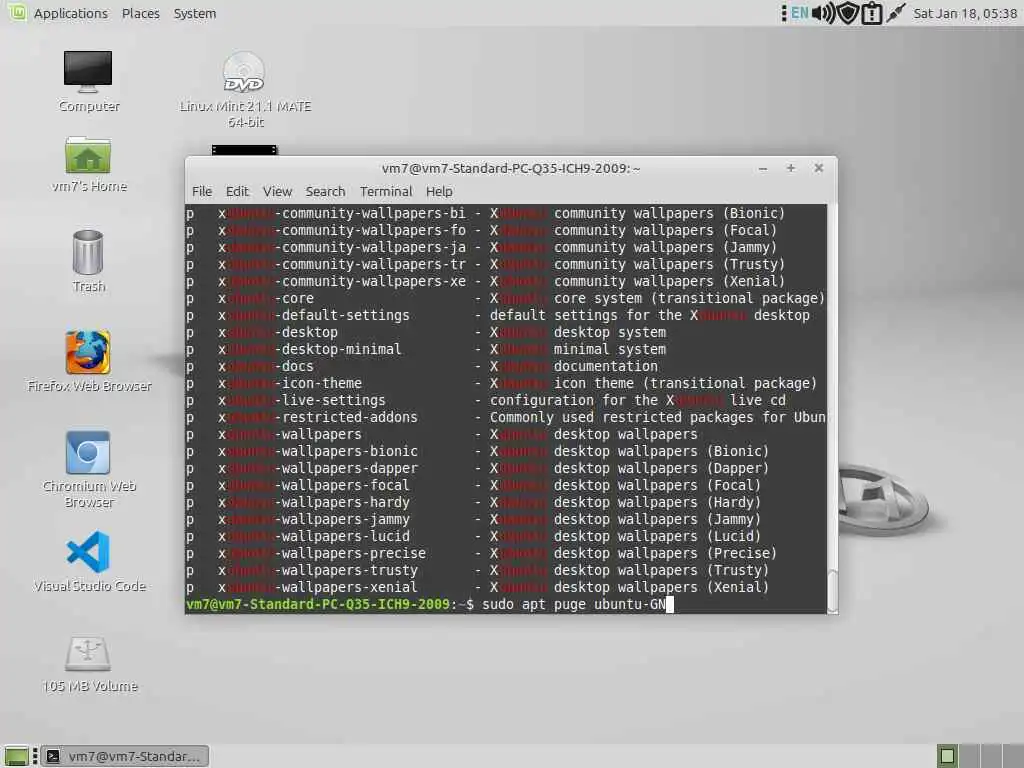
Task: Minimize the terminal window
Action: 762,168
